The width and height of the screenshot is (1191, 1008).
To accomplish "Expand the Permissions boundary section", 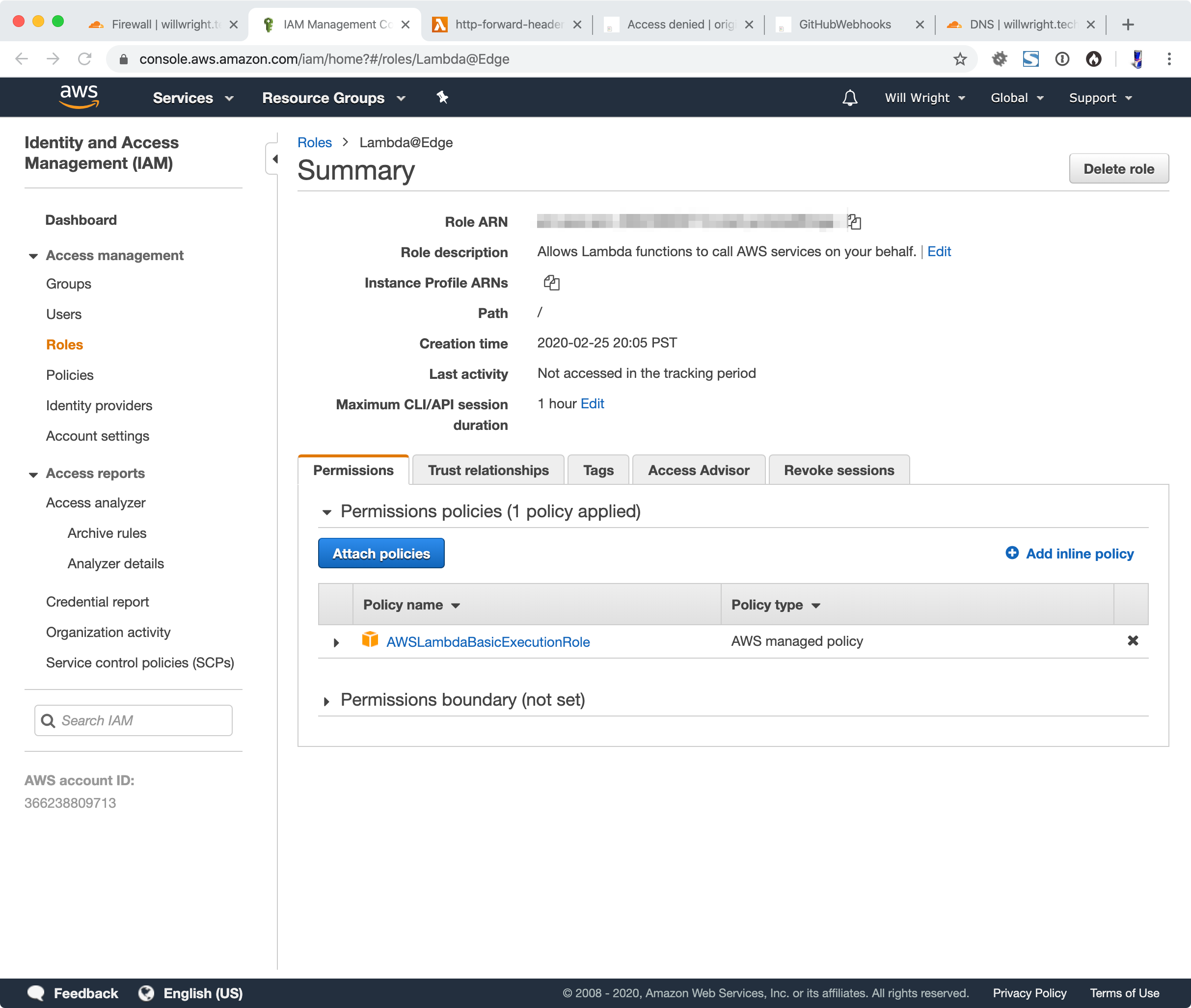I will [x=326, y=701].
